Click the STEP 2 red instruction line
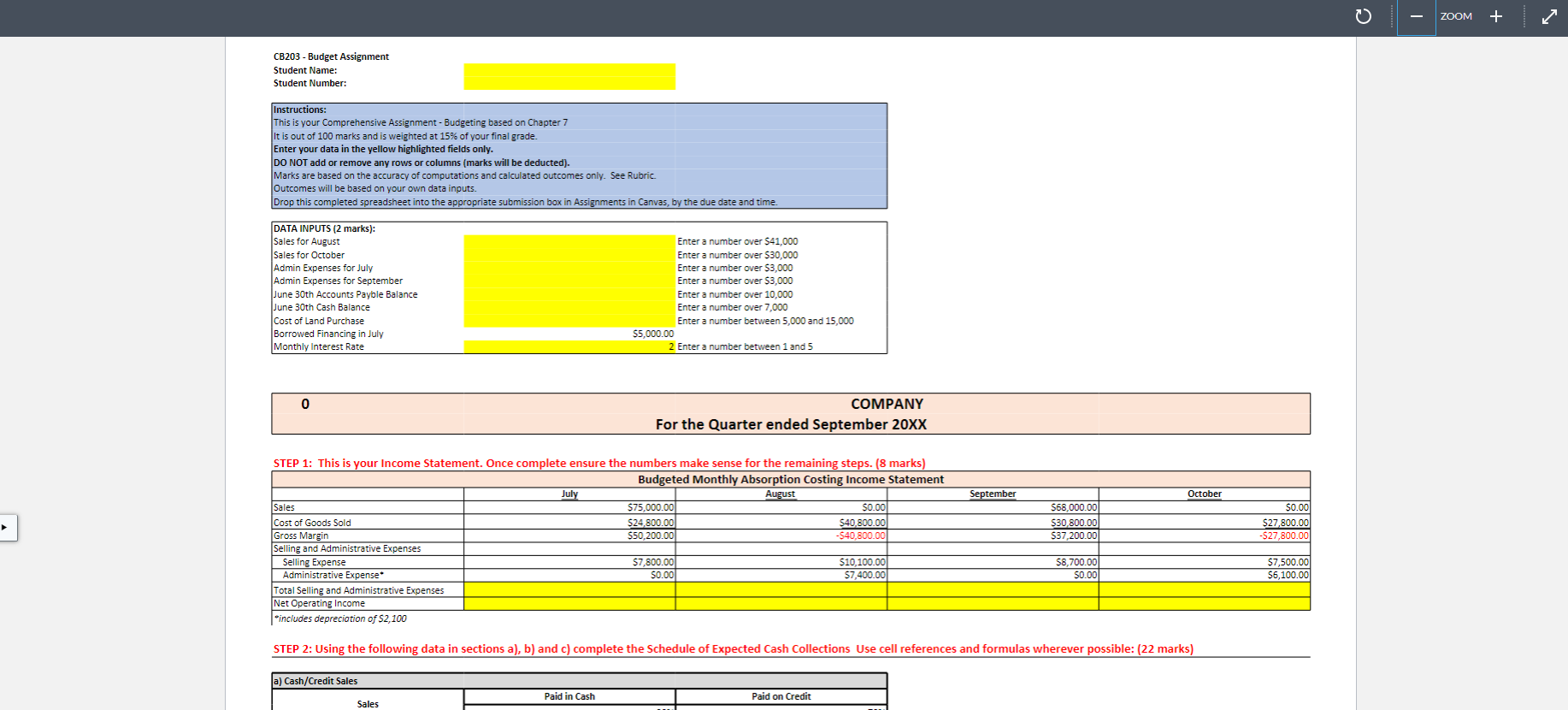The width and height of the screenshot is (1568, 710). click(x=733, y=648)
